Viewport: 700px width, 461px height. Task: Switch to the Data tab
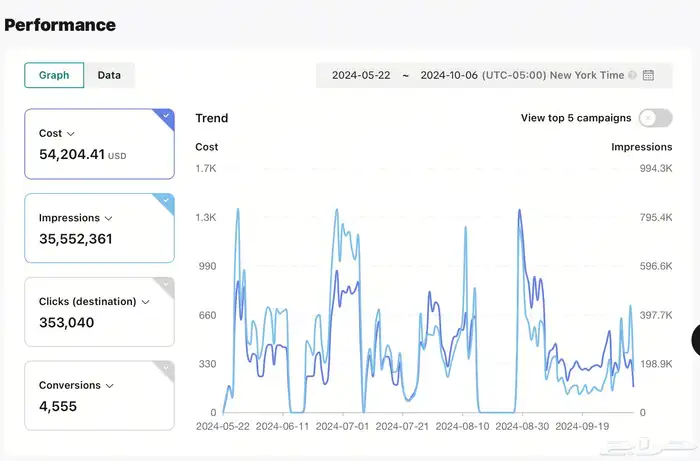tap(109, 75)
